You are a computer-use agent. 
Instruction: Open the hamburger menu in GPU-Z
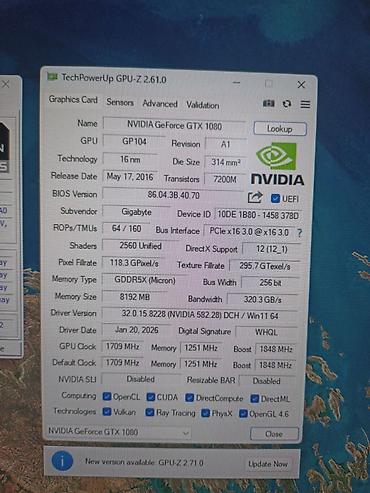pyautogui.click(x=305, y=104)
